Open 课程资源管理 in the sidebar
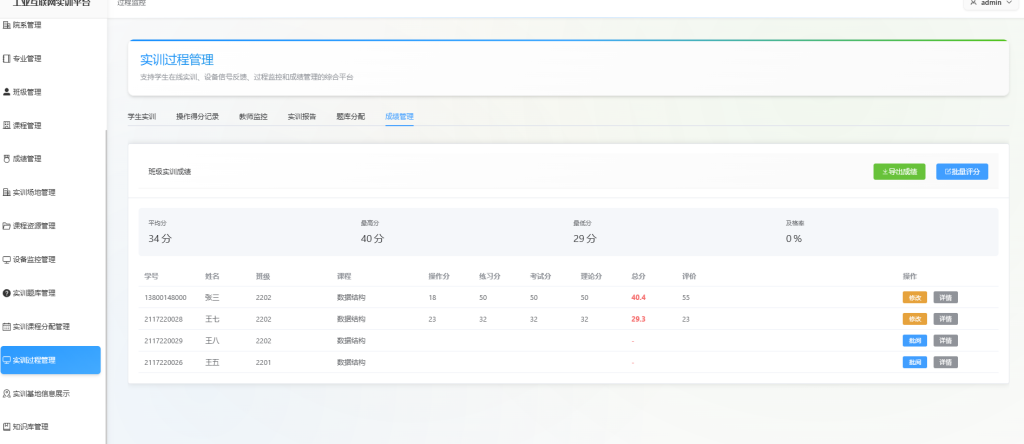This screenshot has width=1024, height=444. [34, 226]
